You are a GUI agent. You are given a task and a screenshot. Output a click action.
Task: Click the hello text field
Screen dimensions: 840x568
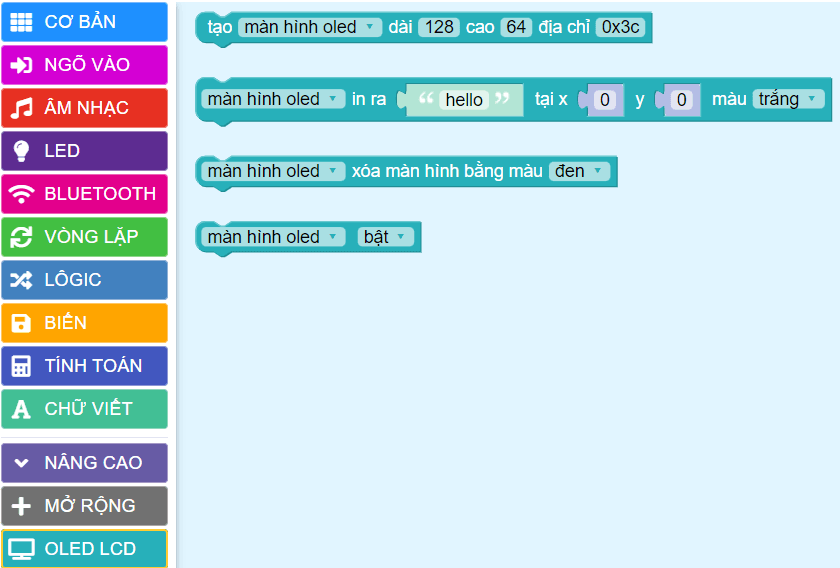464,100
